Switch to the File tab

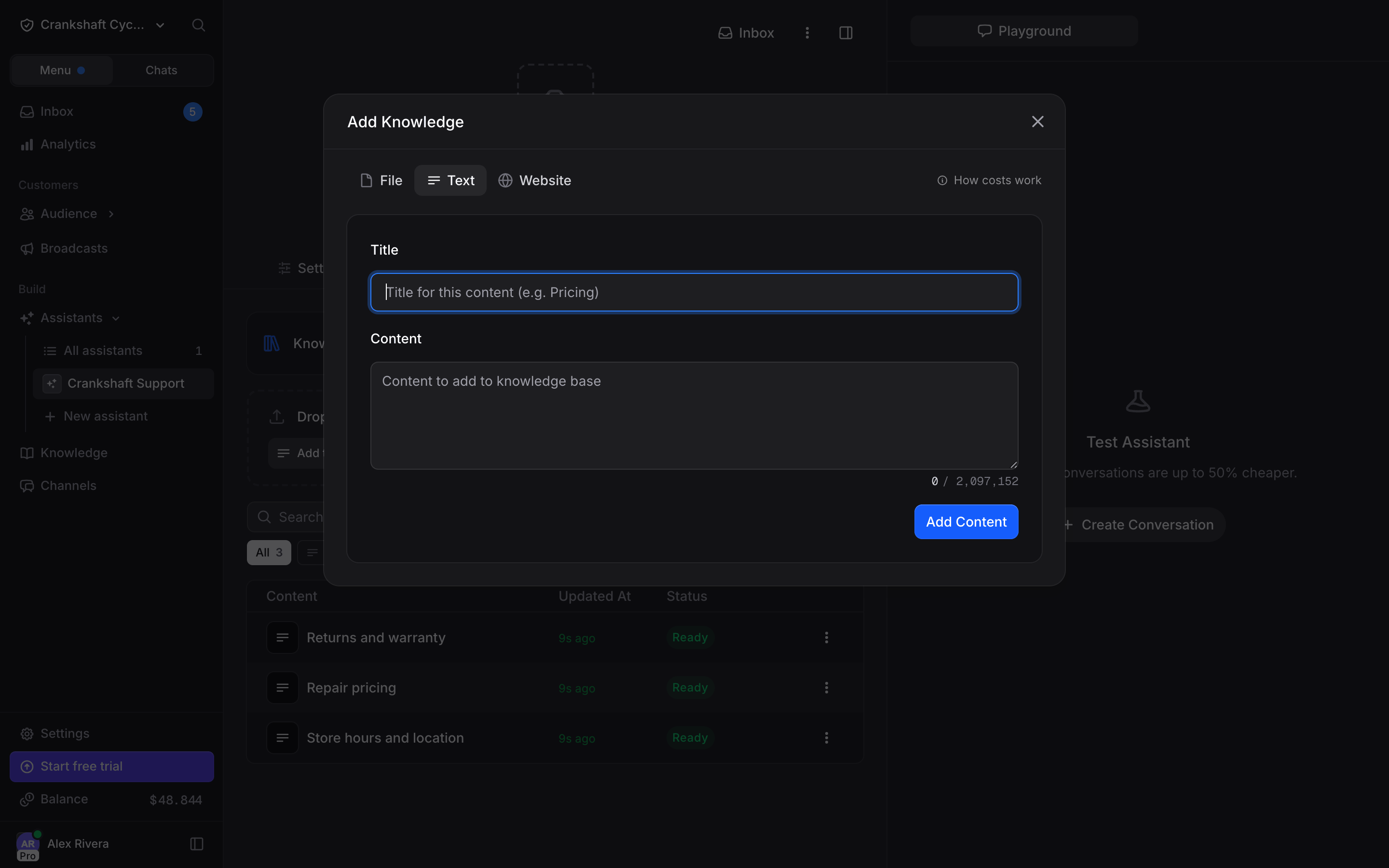[381, 180]
